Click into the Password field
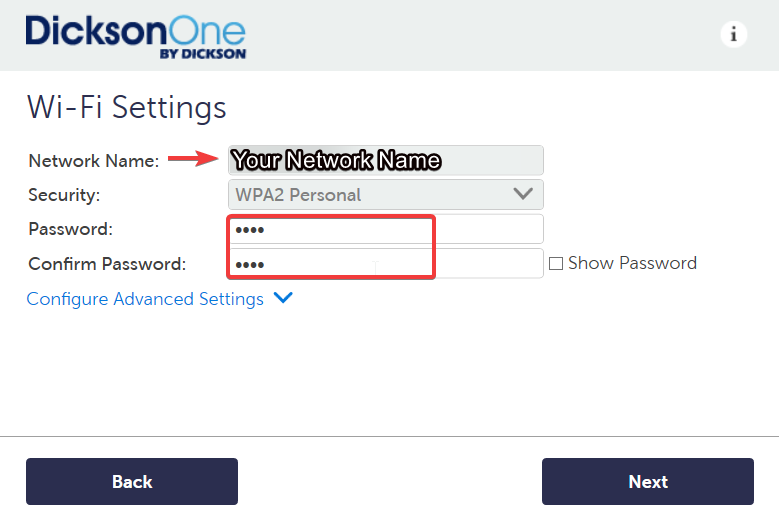The width and height of the screenshot is (779, 525). 385,229
